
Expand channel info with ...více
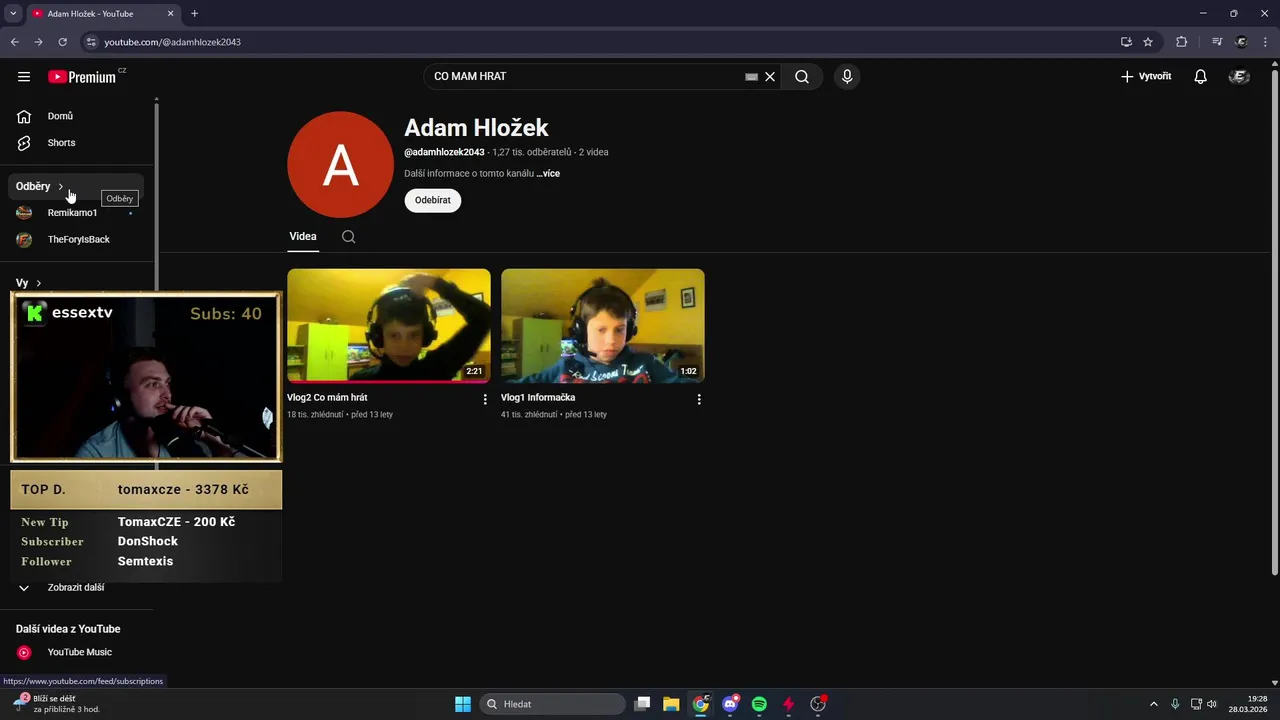pyautogui.click(x=548, y=174)
